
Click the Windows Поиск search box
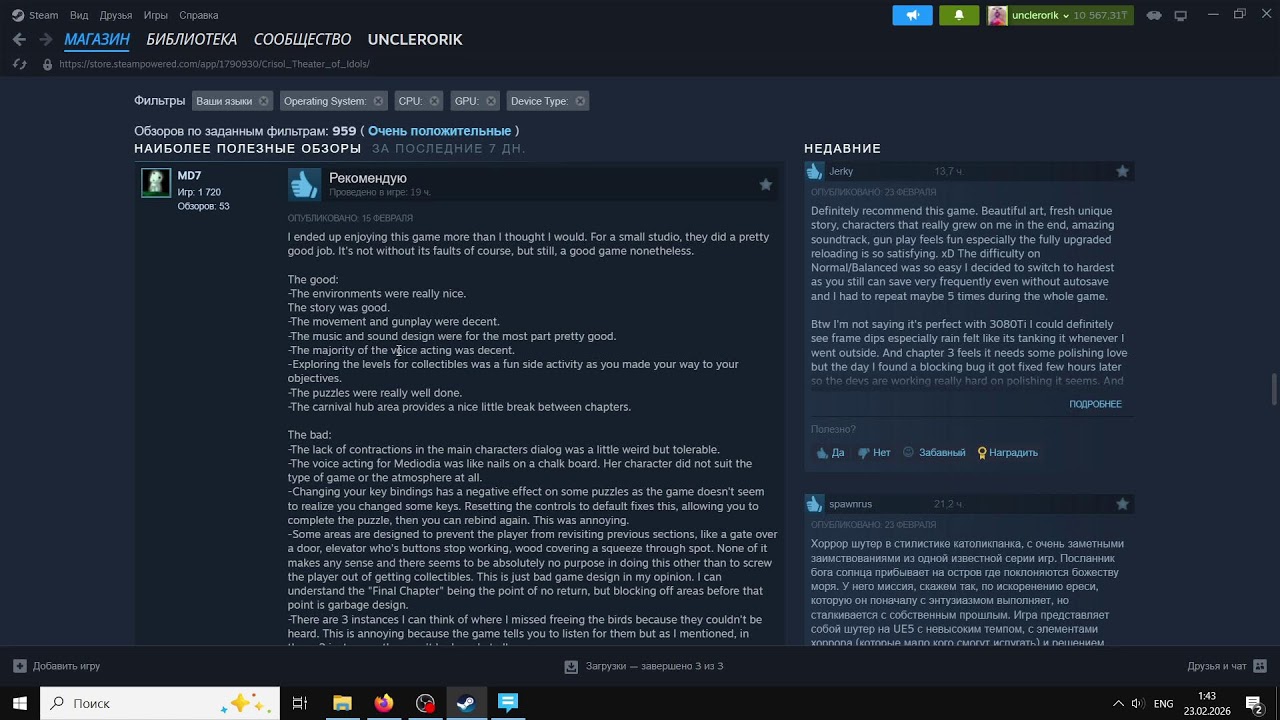(160, 703)
